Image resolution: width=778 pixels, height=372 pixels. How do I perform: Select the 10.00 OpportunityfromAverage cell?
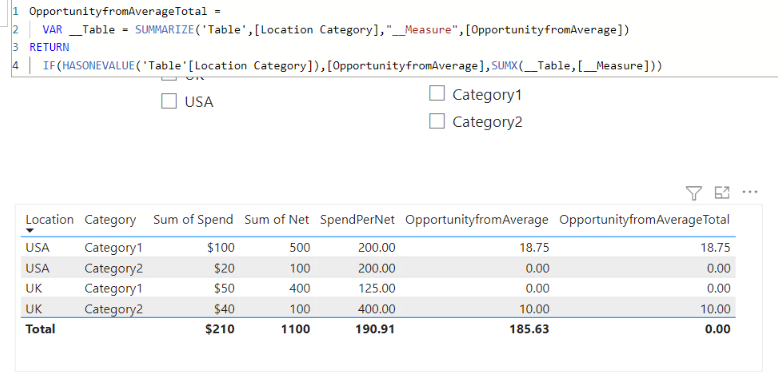tap(534, 309)
